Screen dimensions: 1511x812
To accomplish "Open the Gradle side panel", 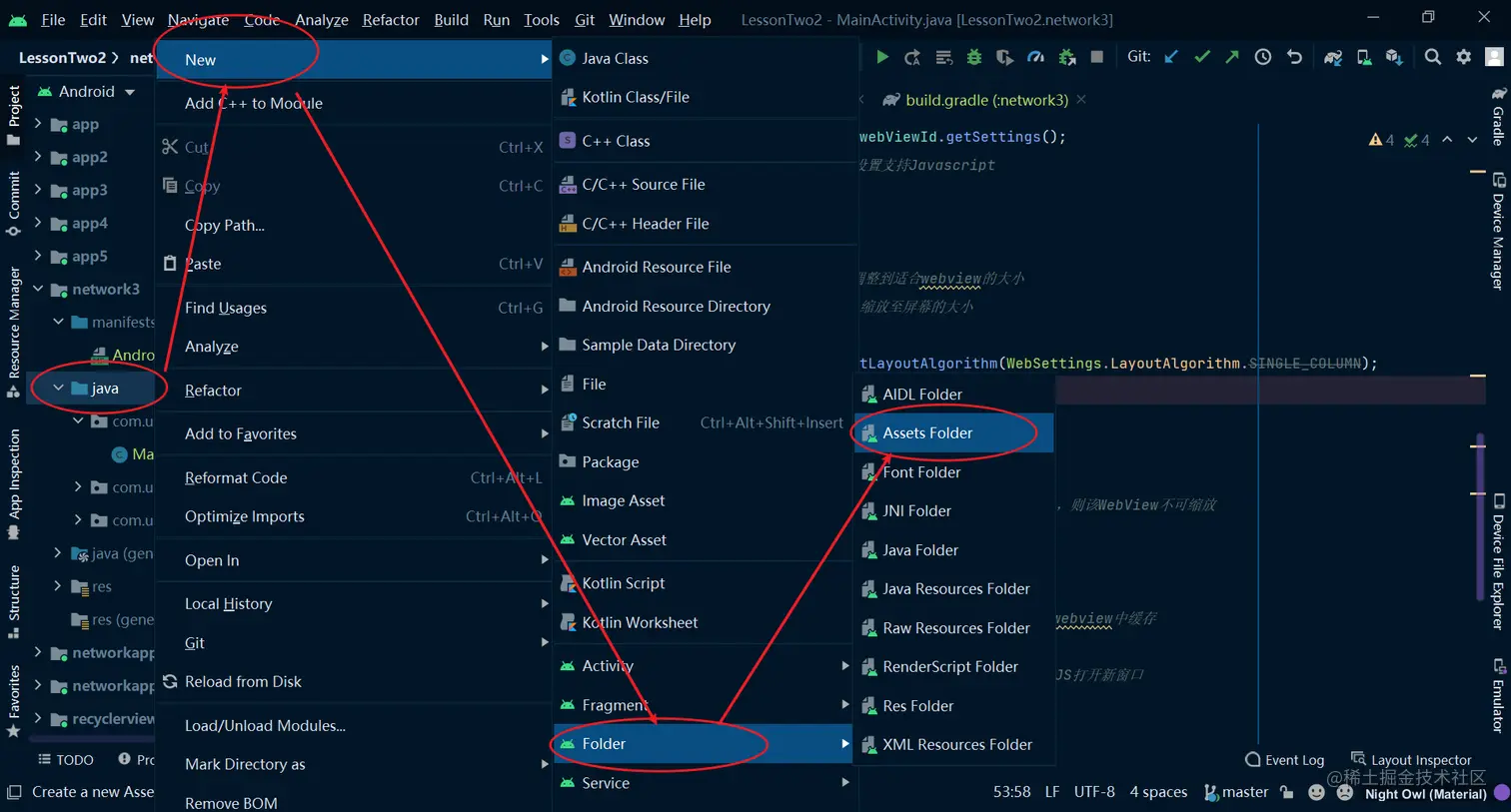I will click(1498, 117).
